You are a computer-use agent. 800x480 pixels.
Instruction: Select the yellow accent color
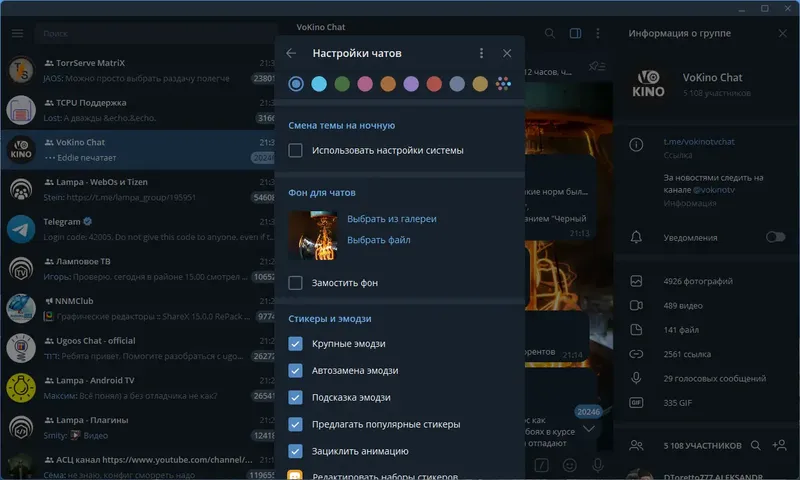[480, 84]
